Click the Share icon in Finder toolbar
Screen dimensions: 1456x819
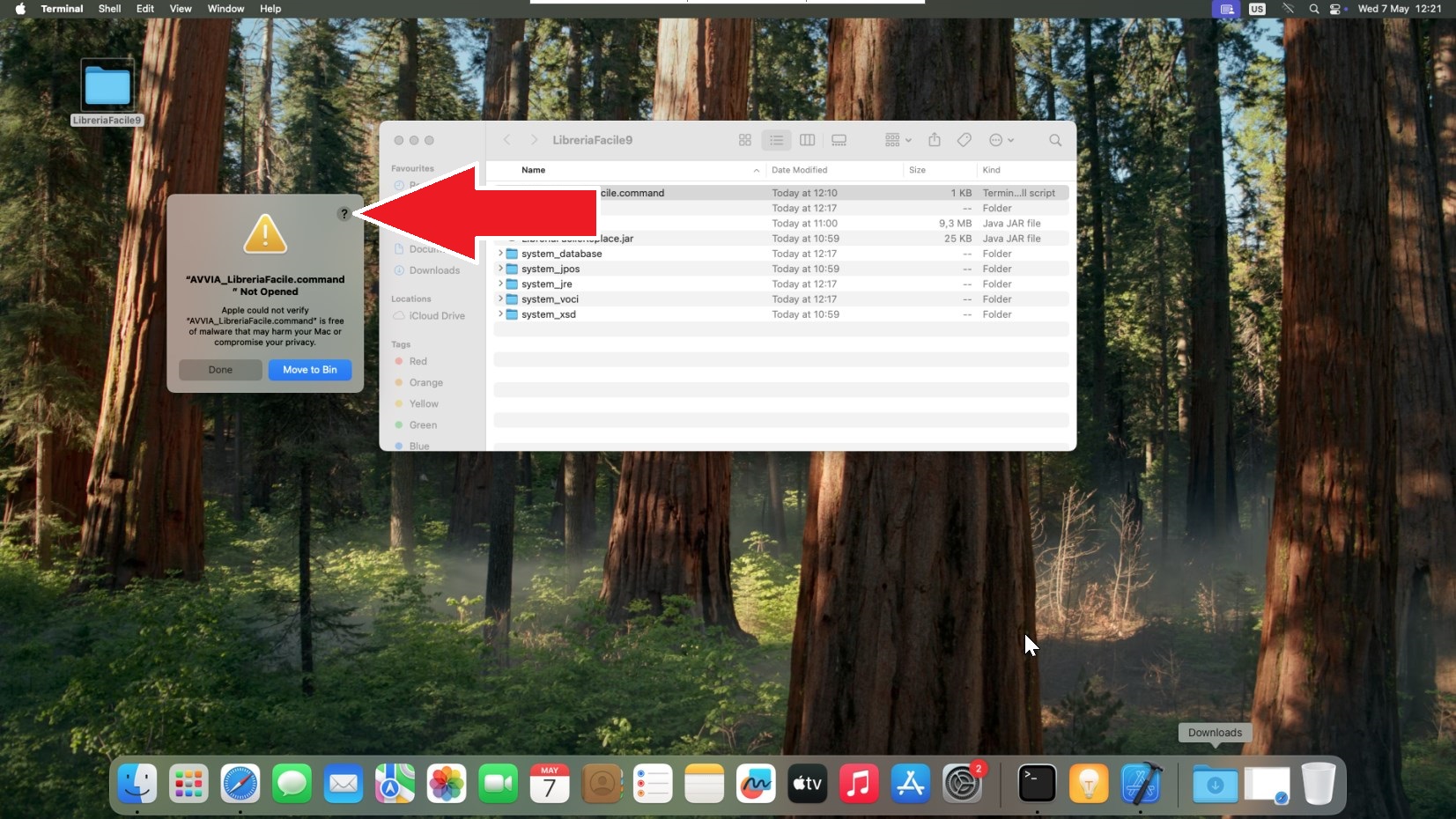click(x=935, y=140)
